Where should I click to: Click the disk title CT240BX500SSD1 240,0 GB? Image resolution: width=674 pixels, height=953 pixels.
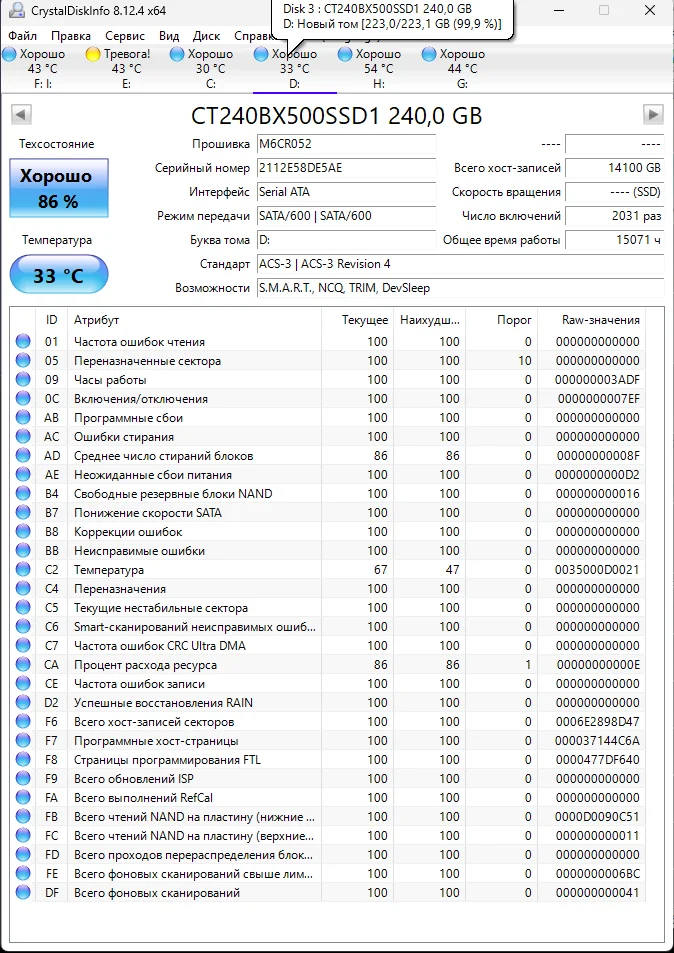pyautogui.click(x=337, y=115)
